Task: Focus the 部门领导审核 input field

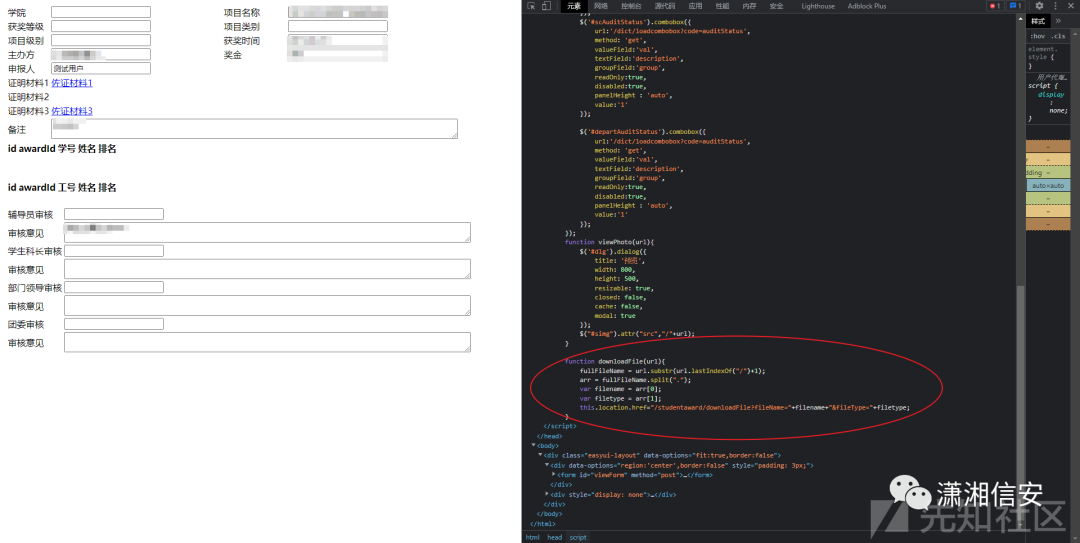Action: [x=114, y=287]
